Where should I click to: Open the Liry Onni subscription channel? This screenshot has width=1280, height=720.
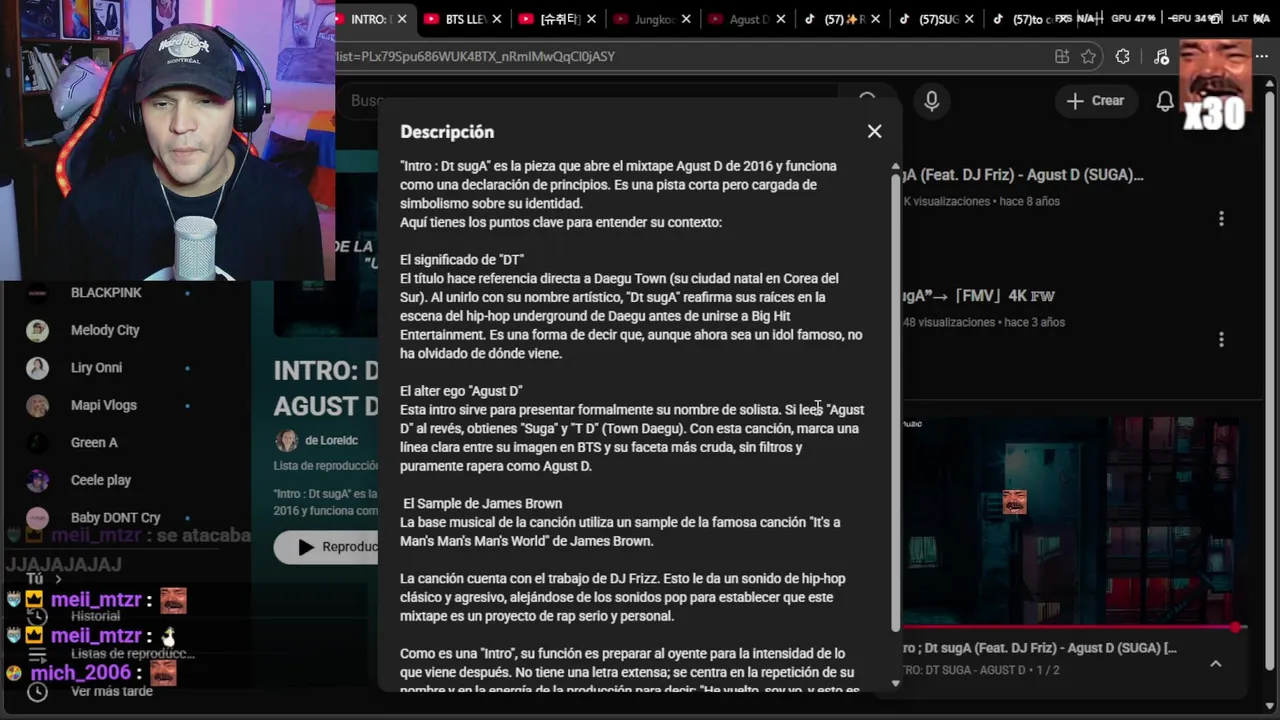pyautogui.click(x=96, y=368)
